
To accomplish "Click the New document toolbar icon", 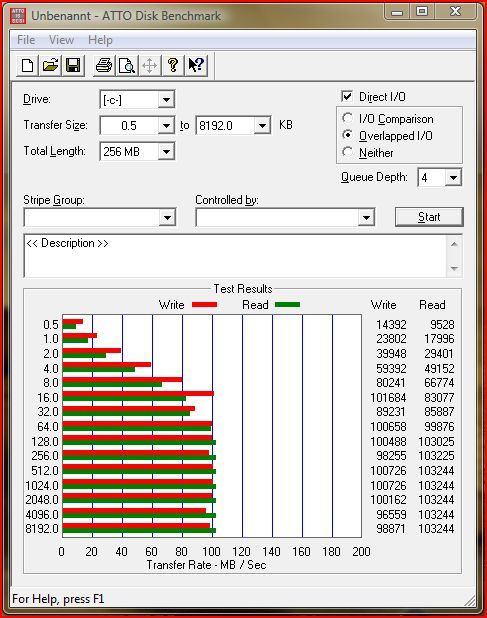I will click(27, 65).
